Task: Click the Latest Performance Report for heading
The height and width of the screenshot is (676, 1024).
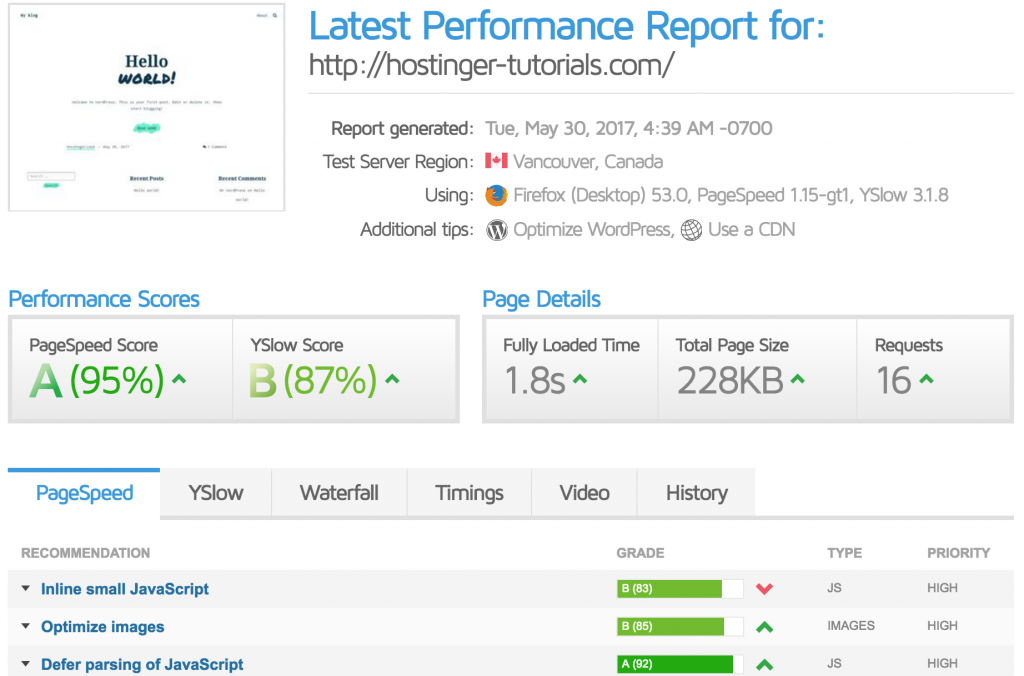Action: [x=567, y=26]
